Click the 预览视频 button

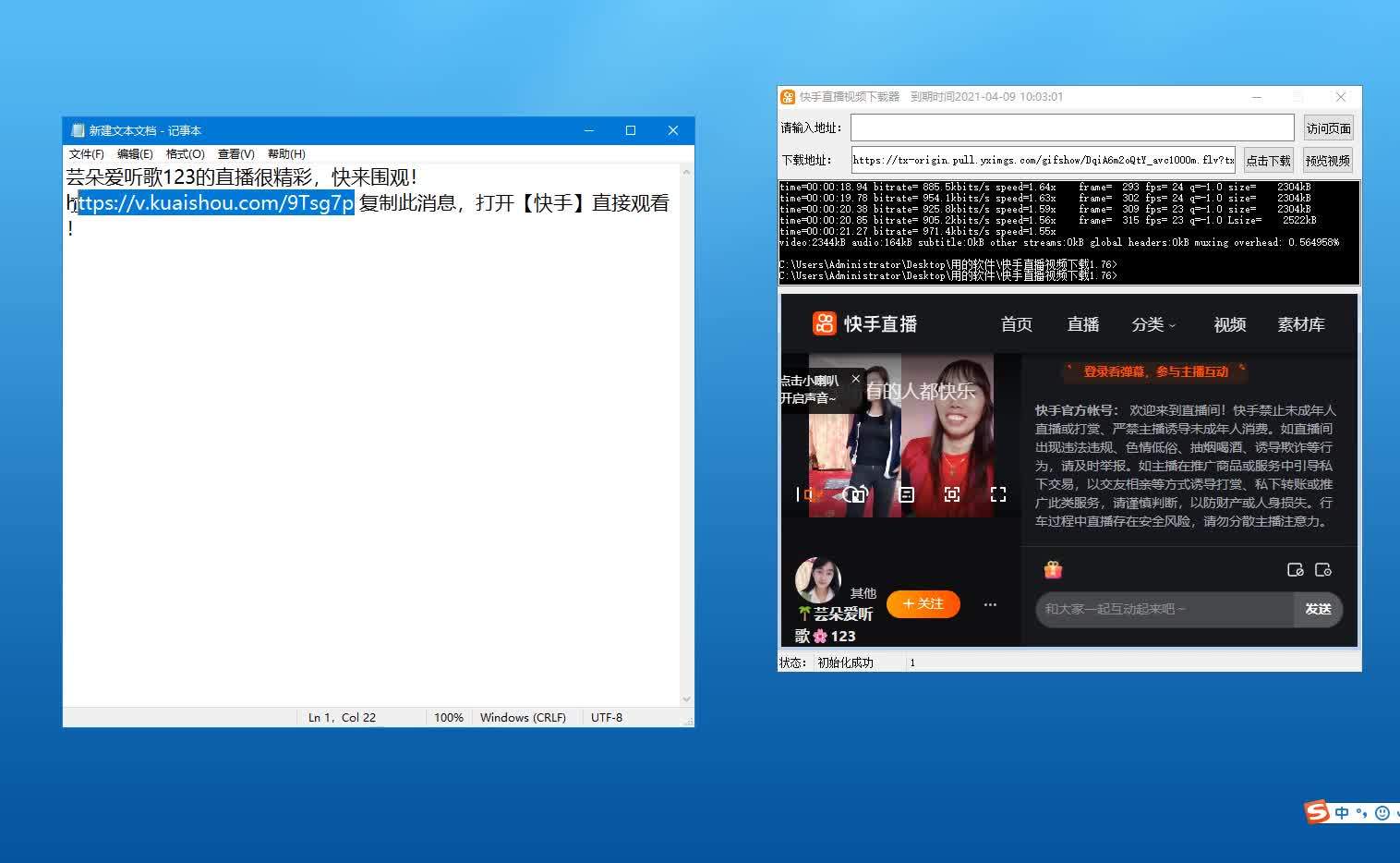click(1328, 160)
